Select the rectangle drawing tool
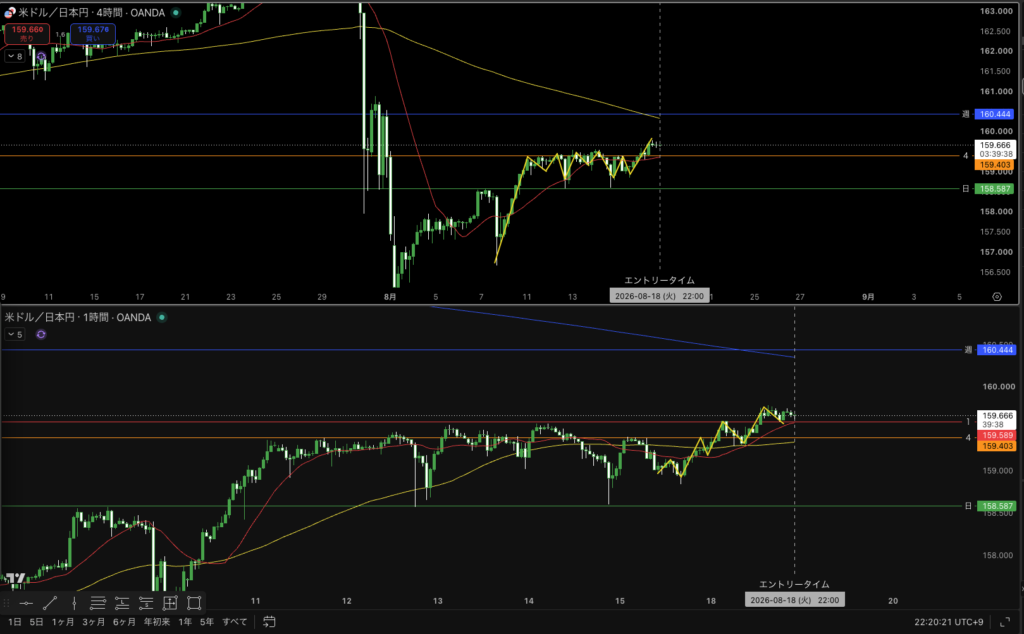Image resolution: width=1024 pixels, height=634 pixels. coord(194,603)
